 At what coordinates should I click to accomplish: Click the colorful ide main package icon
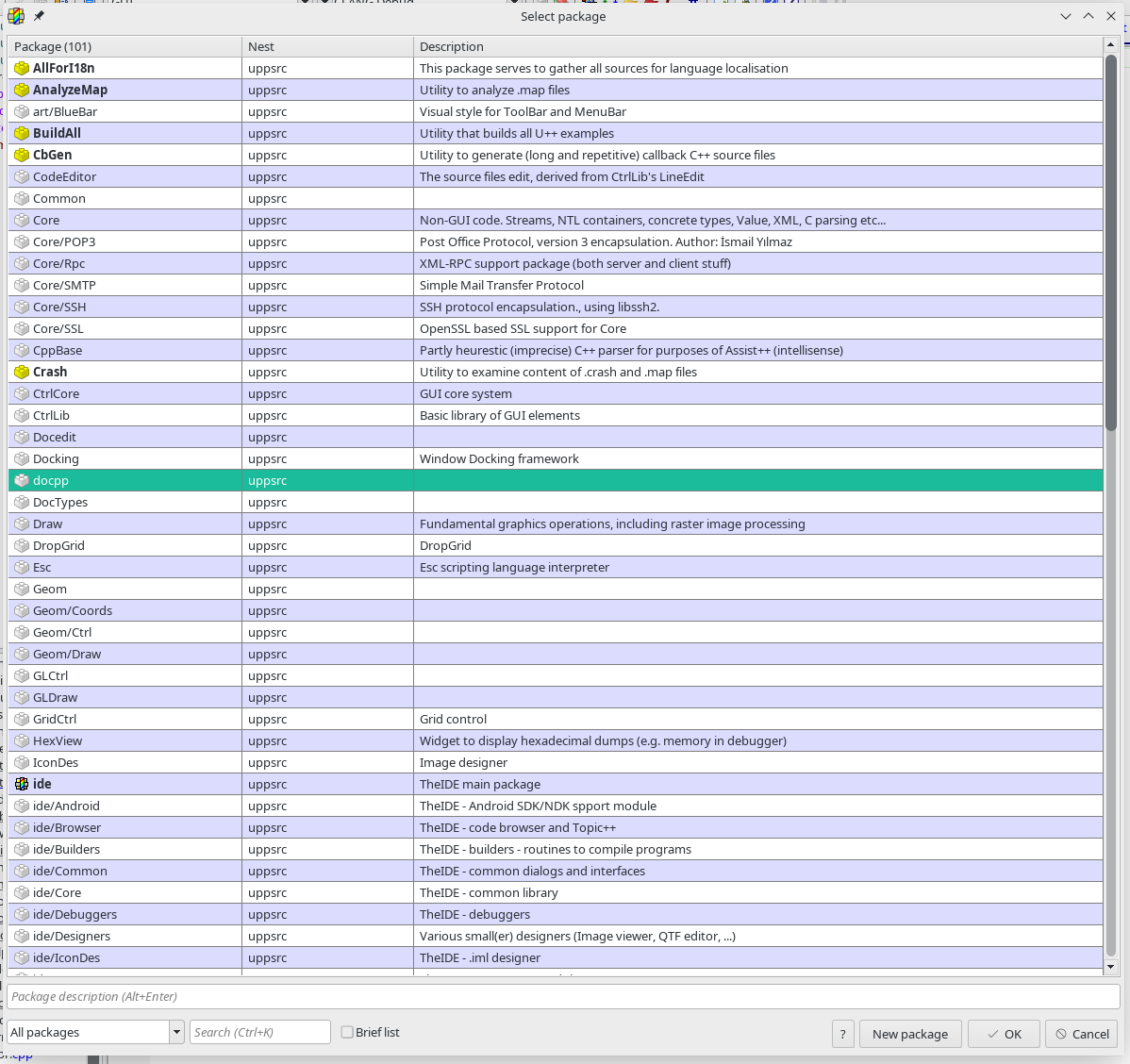(22, 784)
